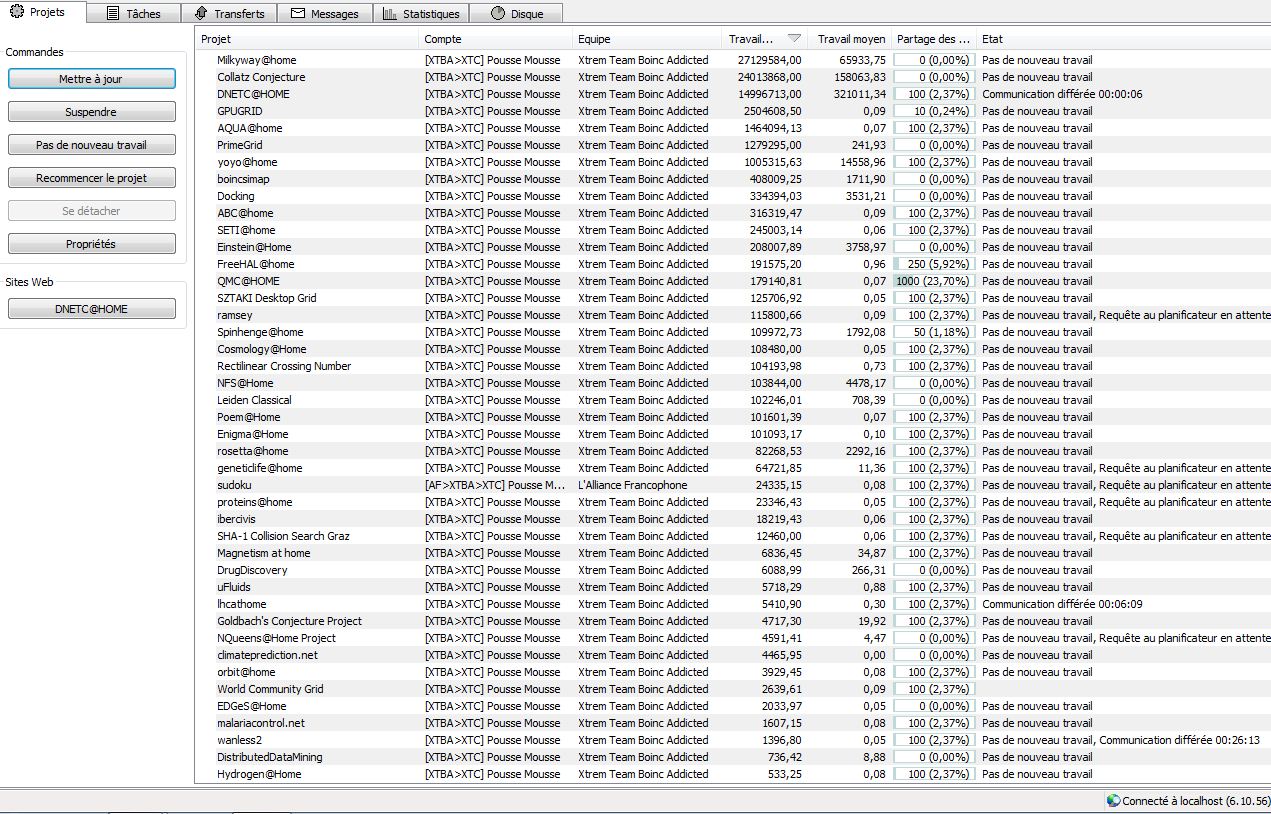This screenshot has height=814, width=1271.
Task: Select the FreeHAL@home project row
Action: coord(733,264)
